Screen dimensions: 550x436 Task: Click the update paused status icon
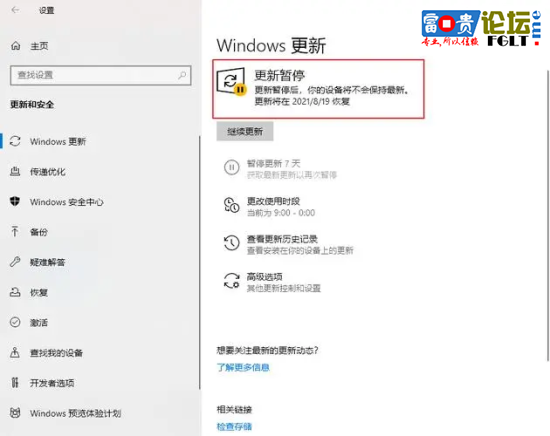[x=231, y=82]
